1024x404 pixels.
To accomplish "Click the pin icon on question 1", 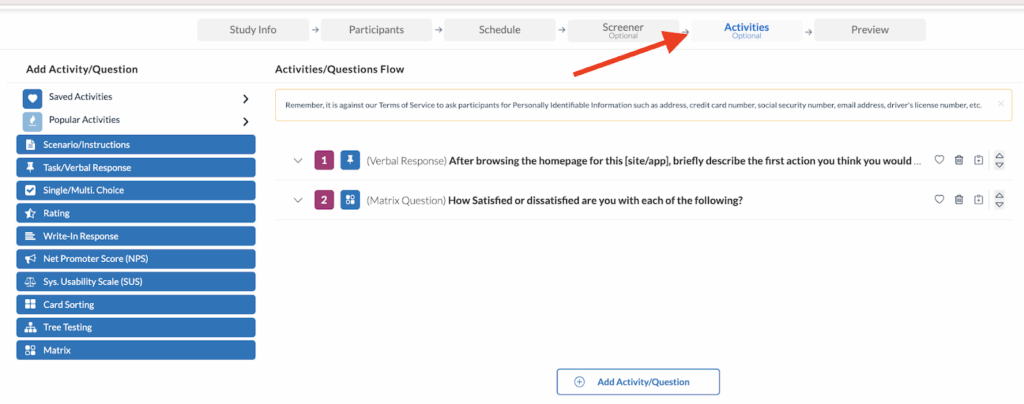I will (x=349, y=160).
